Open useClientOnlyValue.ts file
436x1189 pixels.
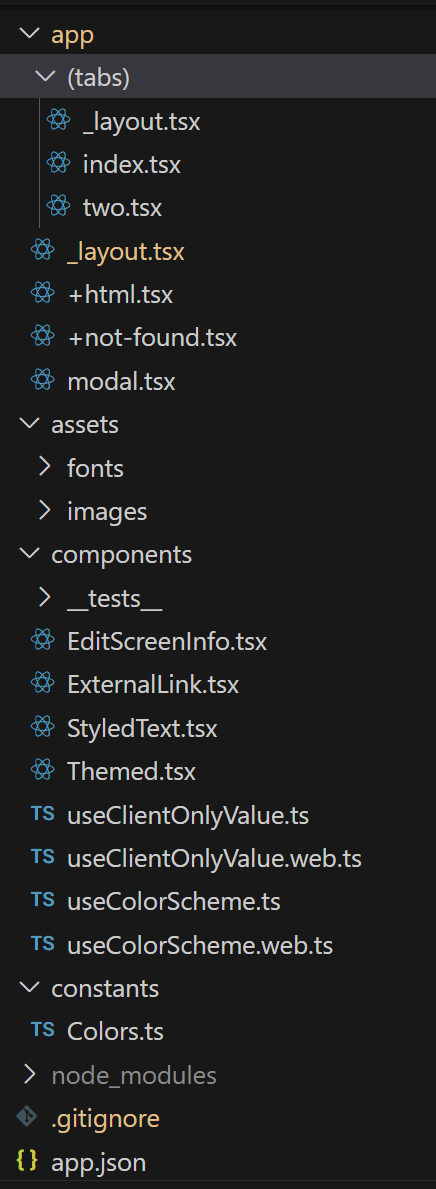click(x=188, y=816)
